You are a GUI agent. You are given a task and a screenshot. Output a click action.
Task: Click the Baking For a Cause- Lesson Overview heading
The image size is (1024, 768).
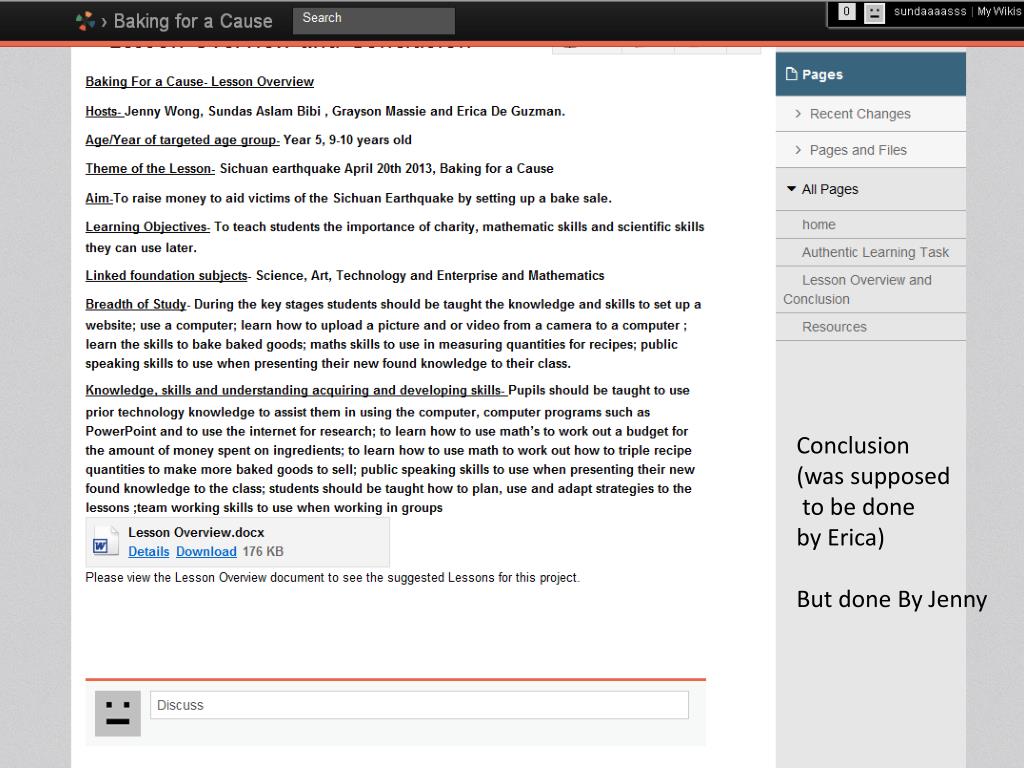[199, 82]
